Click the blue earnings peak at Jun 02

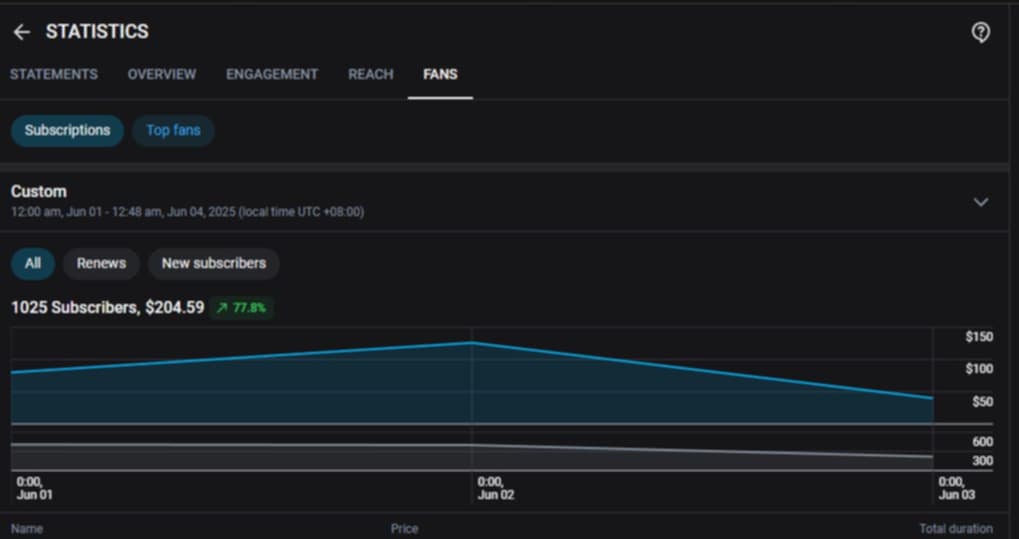[x=472, y=343]
